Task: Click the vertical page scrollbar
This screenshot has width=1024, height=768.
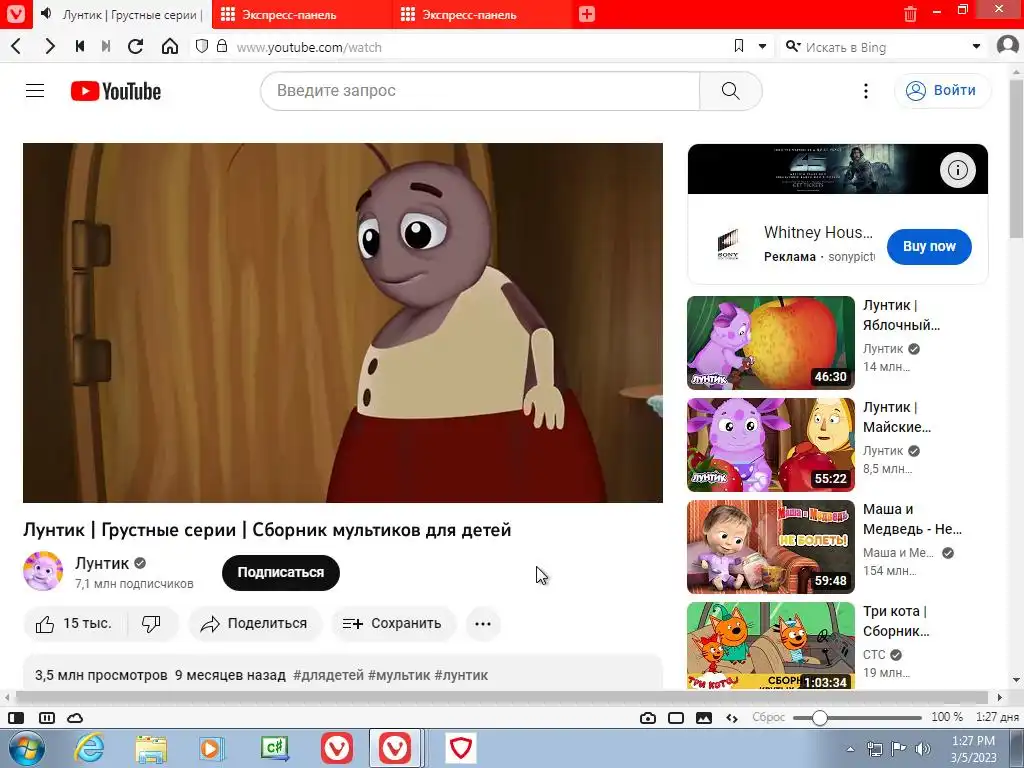Action: click(1016, 160)
